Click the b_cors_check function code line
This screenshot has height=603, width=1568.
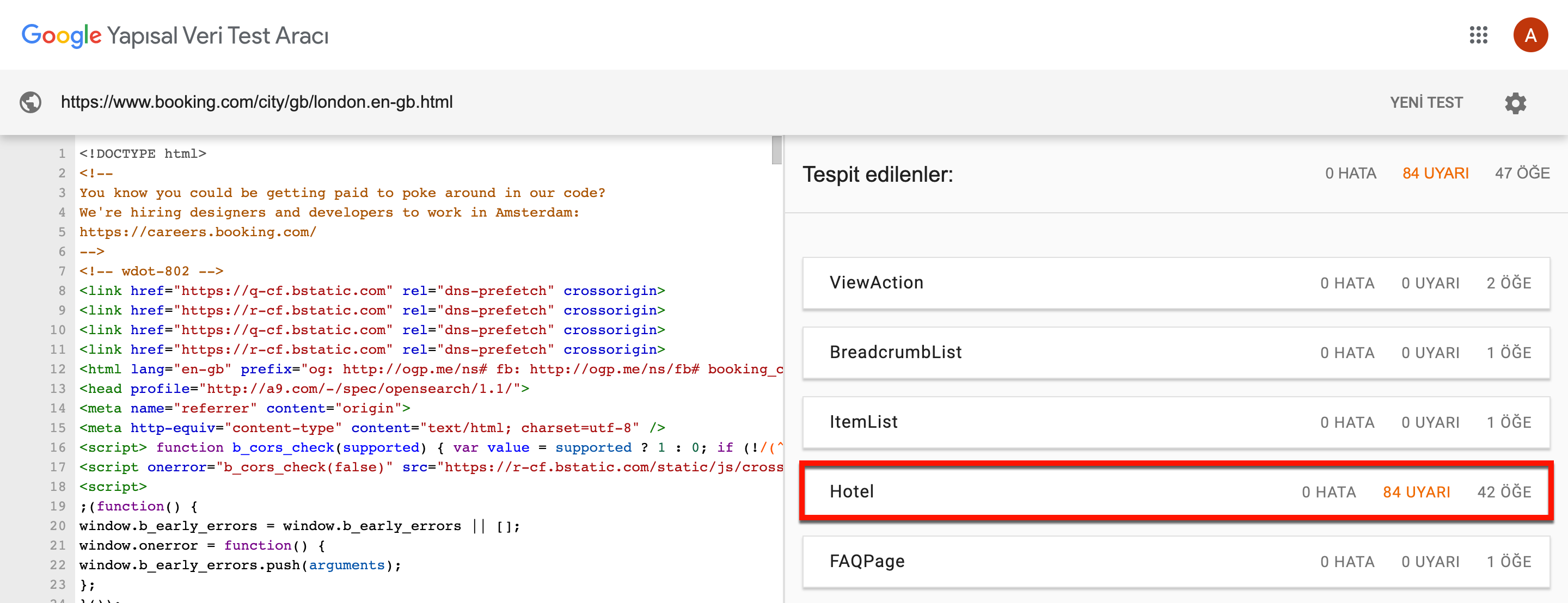coord(431,448)
